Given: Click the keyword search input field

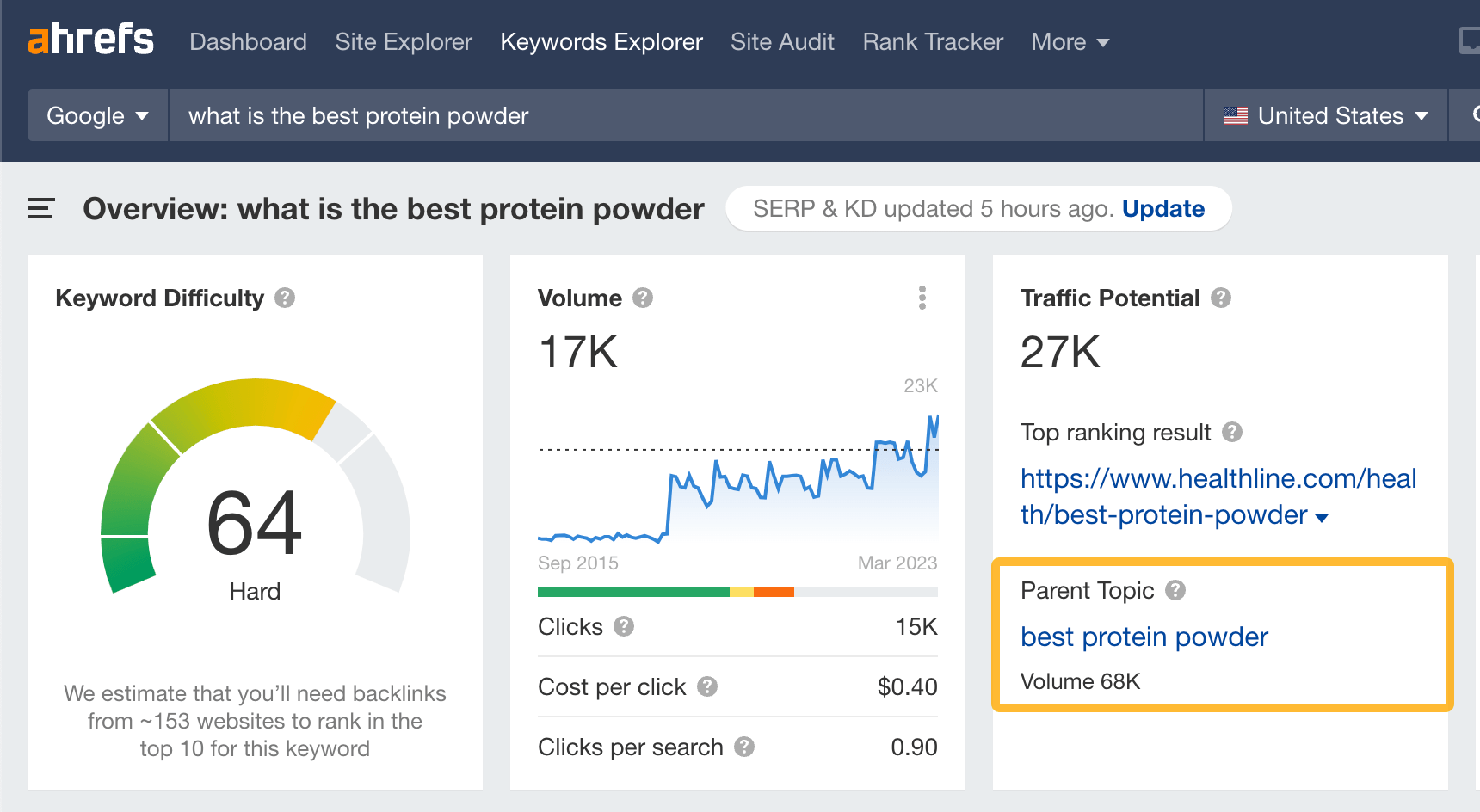Looking at the screenshot, I should point(685,115).
